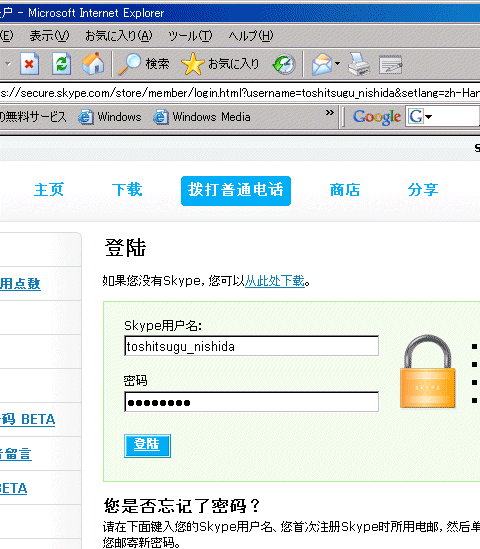Open the 留言 sidebar link
Image resolution: width=480 pixels, height=549 pixels.
tap(16, 454)
